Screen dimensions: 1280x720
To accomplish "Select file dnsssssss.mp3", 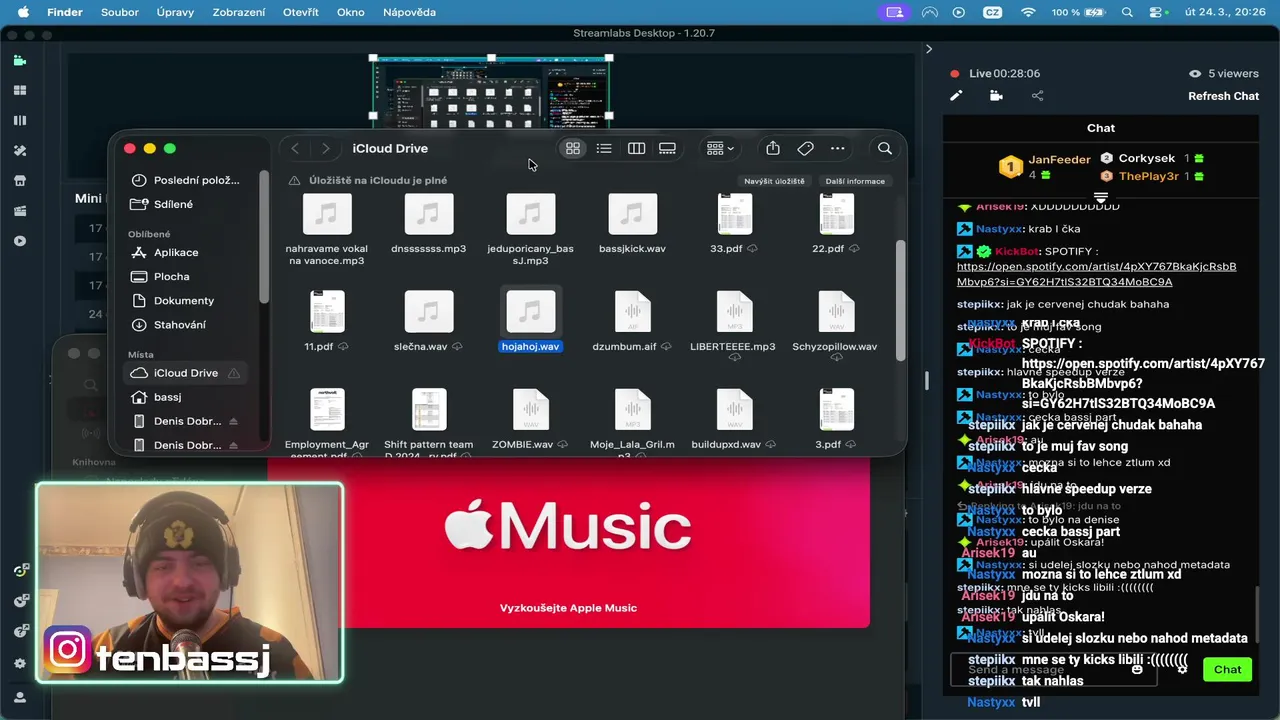I will (428, 224).
